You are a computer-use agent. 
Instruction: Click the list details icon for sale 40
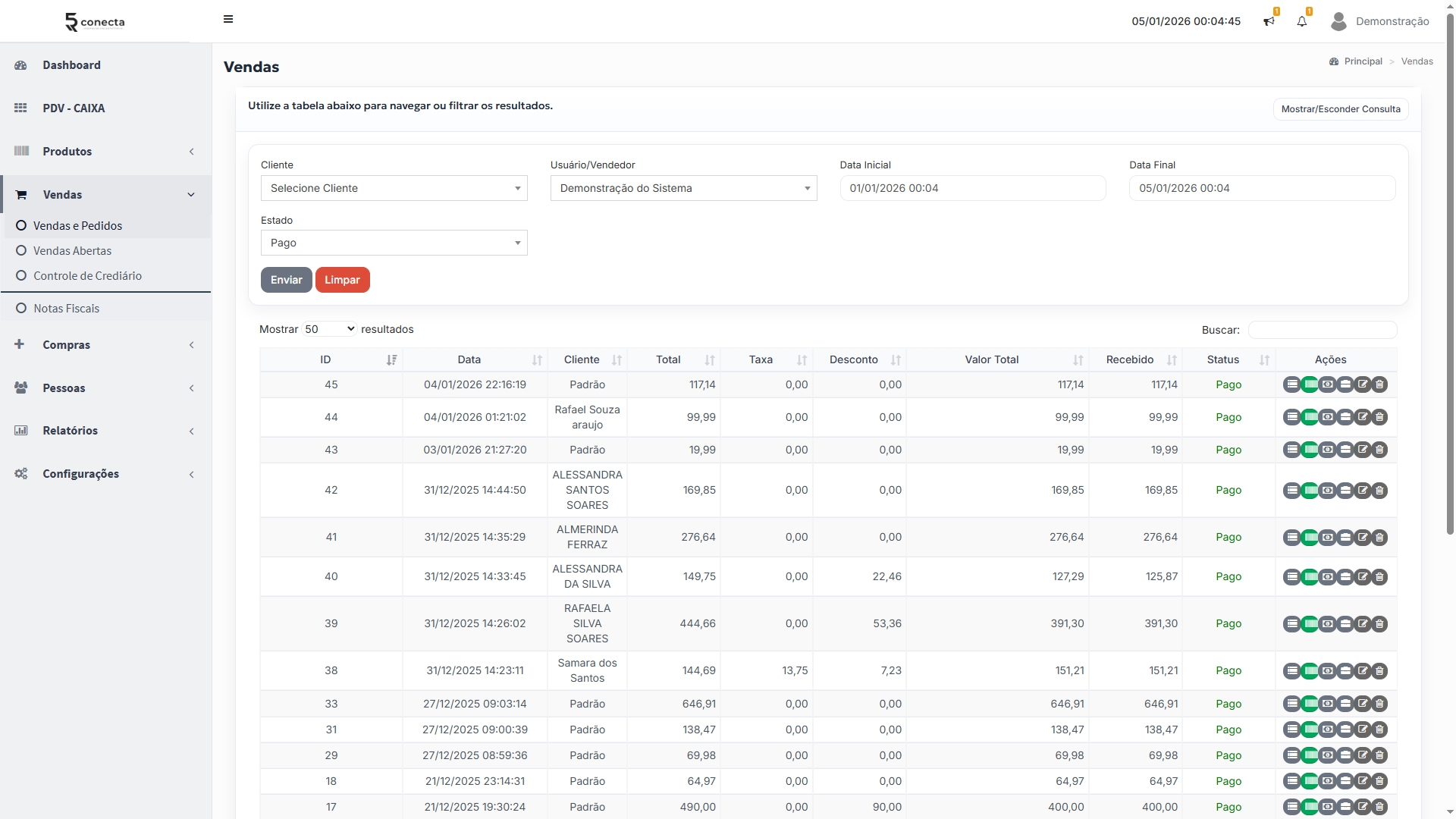click(1291, 577)
